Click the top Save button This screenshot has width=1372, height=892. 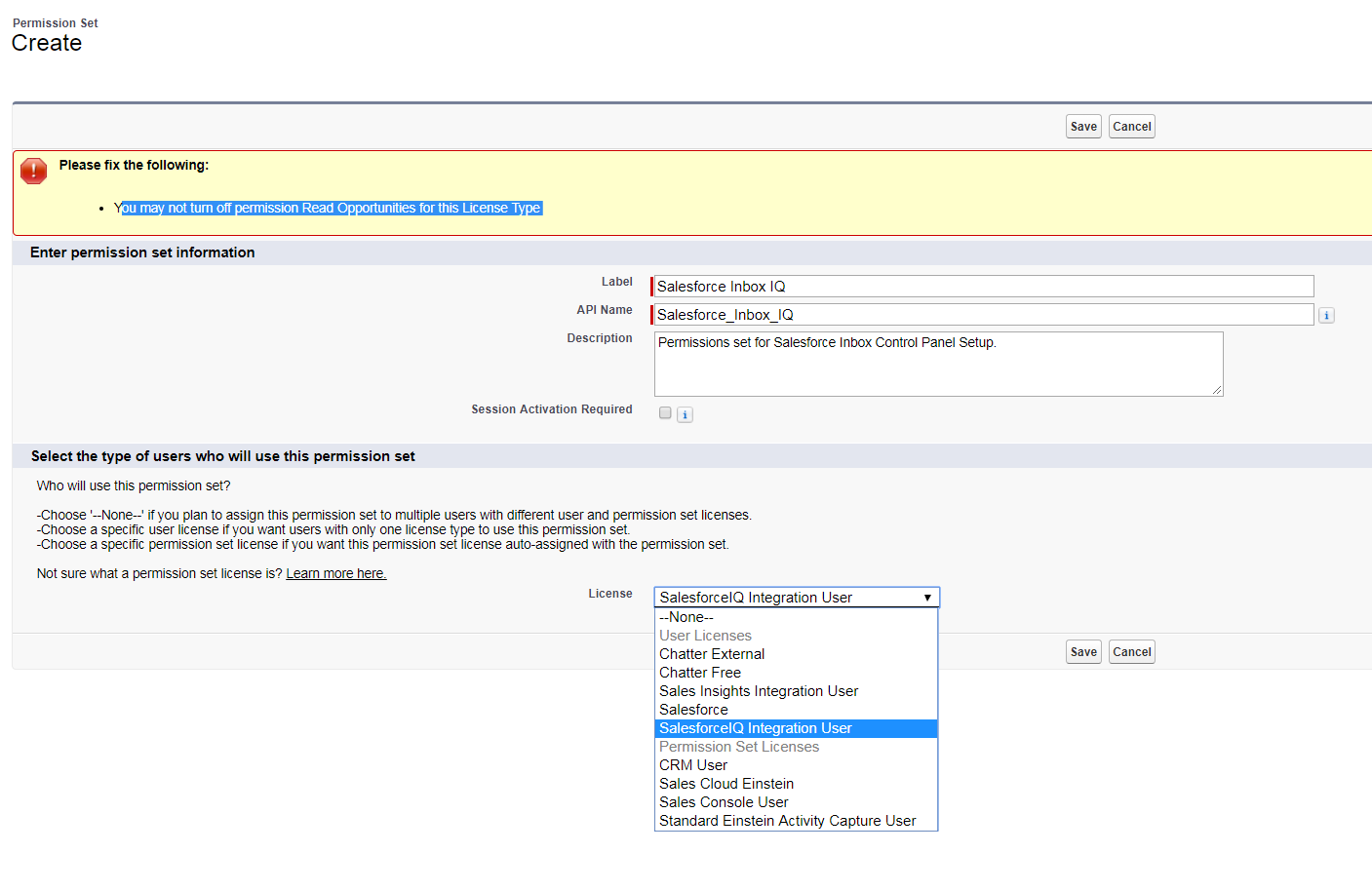(x=1083, y=127)
